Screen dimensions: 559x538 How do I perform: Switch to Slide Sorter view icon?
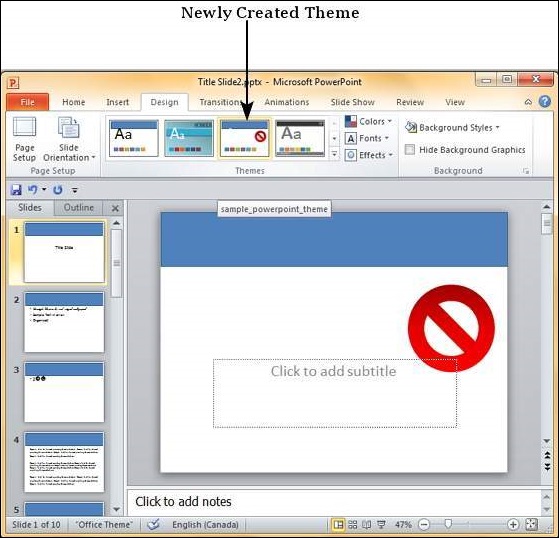tap(353, 524)
